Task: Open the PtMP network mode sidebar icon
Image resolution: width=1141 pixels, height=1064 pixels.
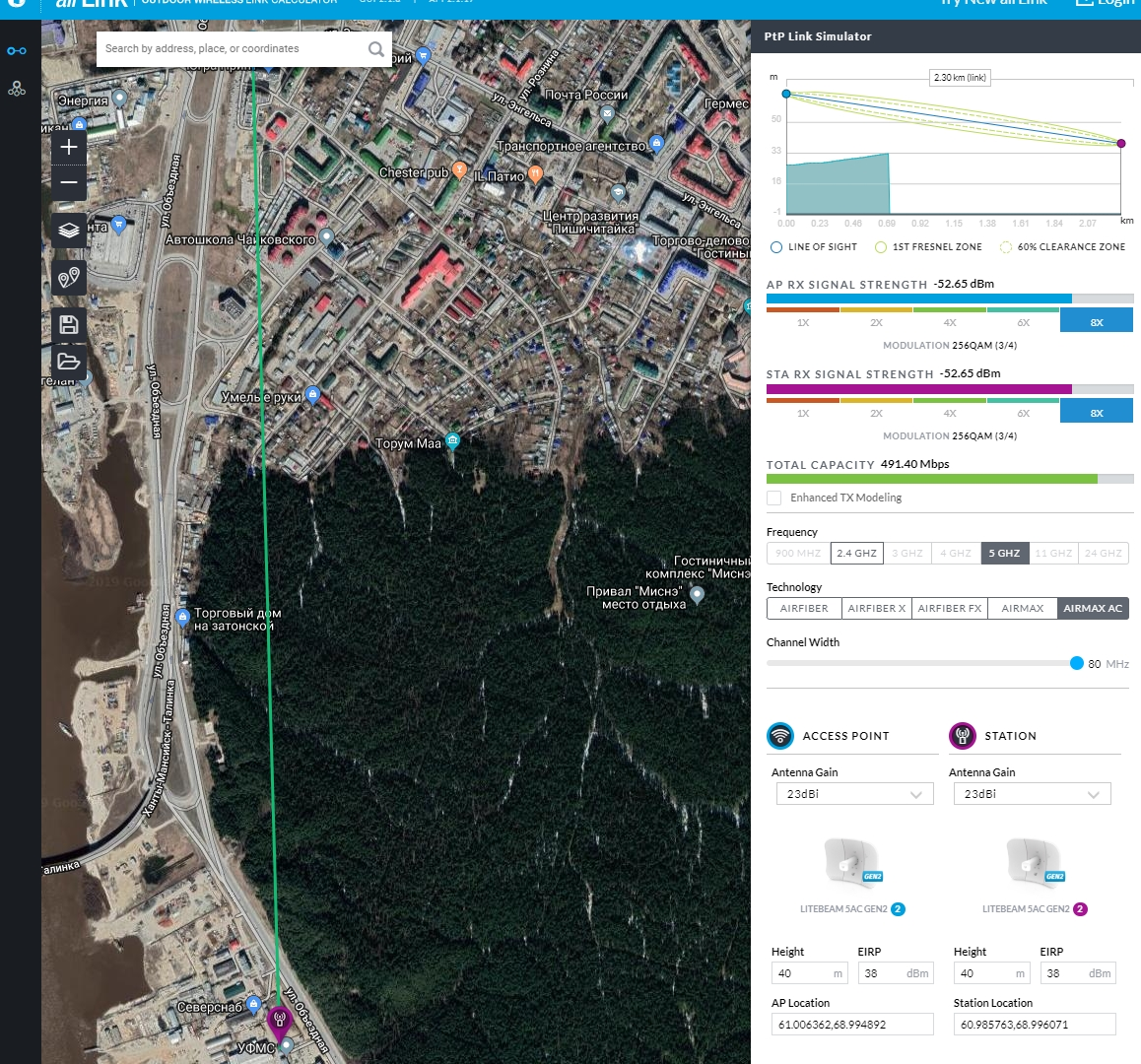Action: 17,89
